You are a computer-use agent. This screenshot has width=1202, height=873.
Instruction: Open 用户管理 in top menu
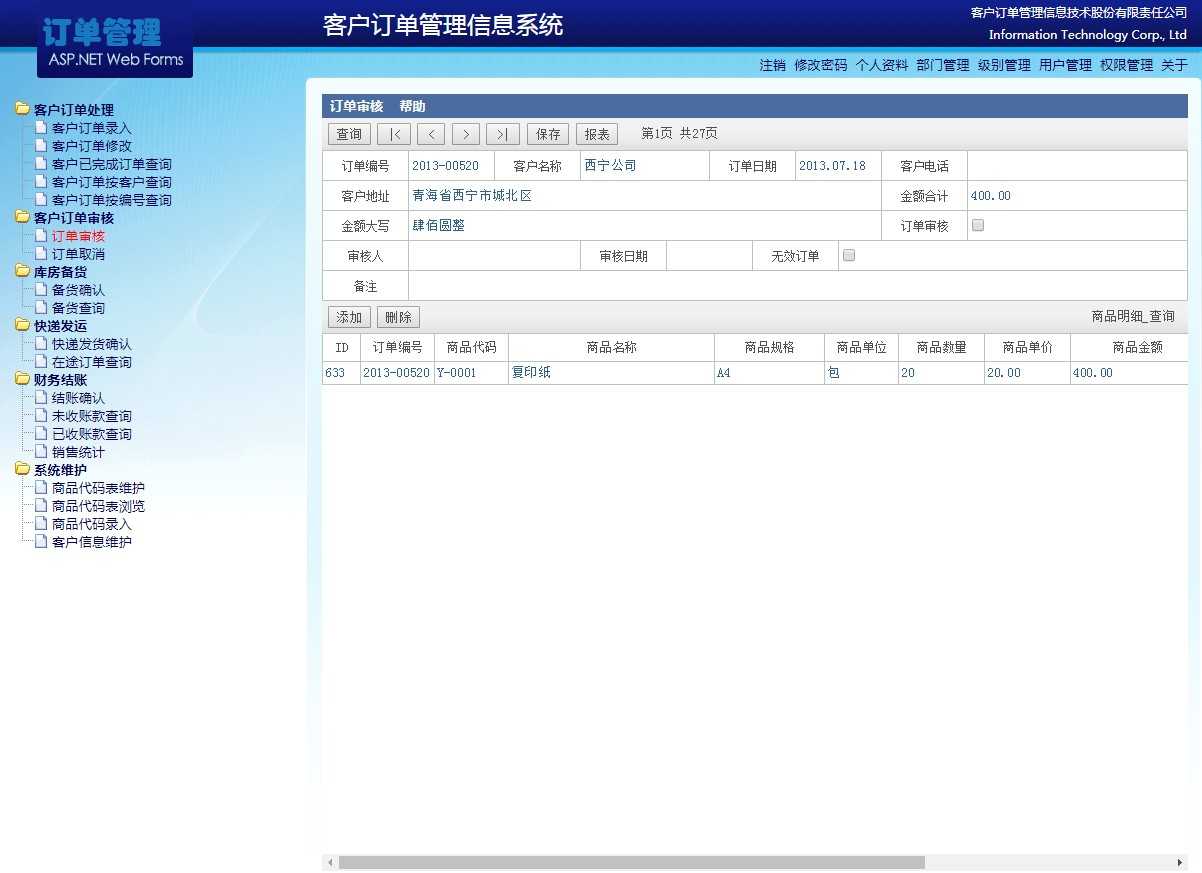1065,65
